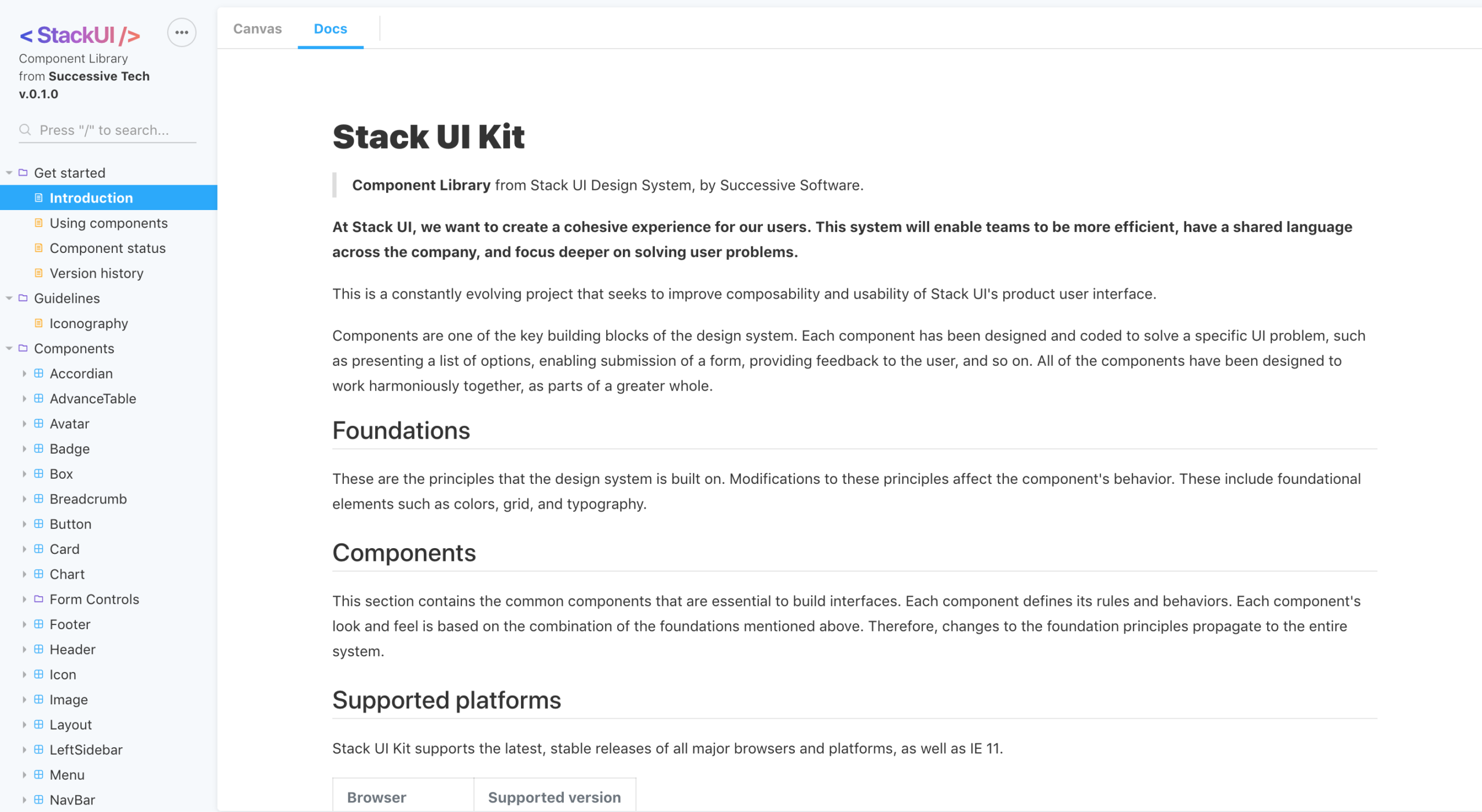This screenshot has width=1482, height=812.
Task: Open the NavBar component in the sidebar
Action: 73,800
